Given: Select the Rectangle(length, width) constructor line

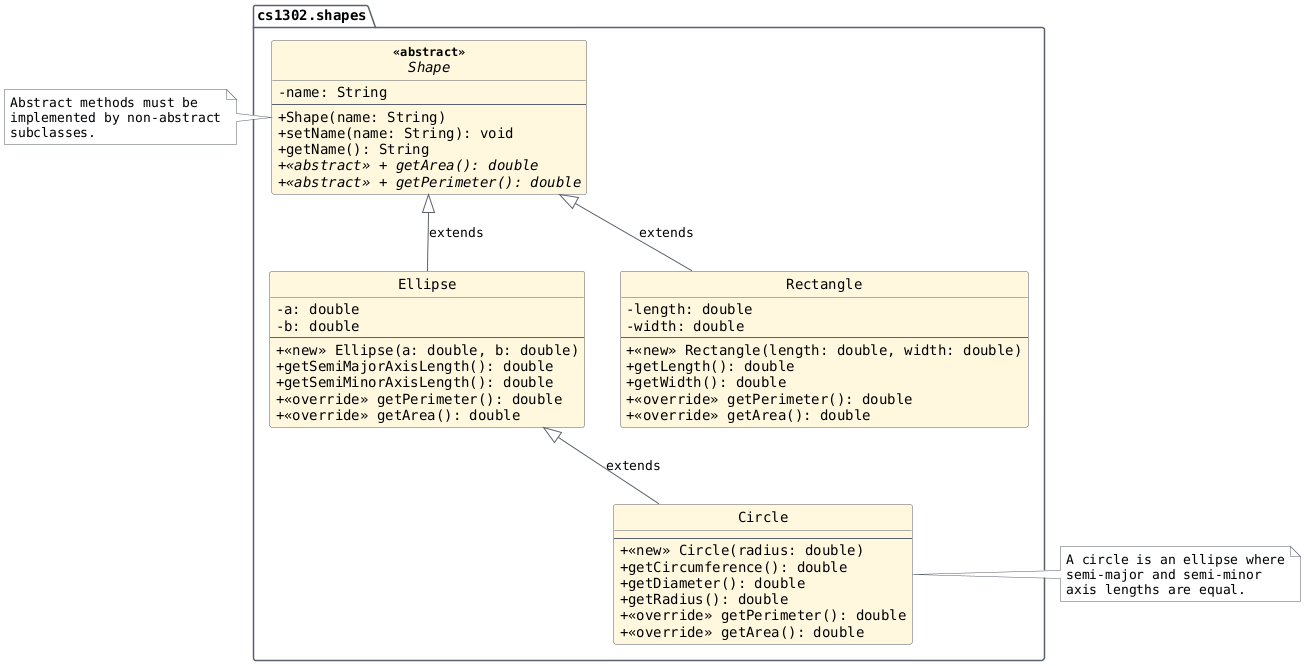Looking at the screenshot, I should 824,350.
